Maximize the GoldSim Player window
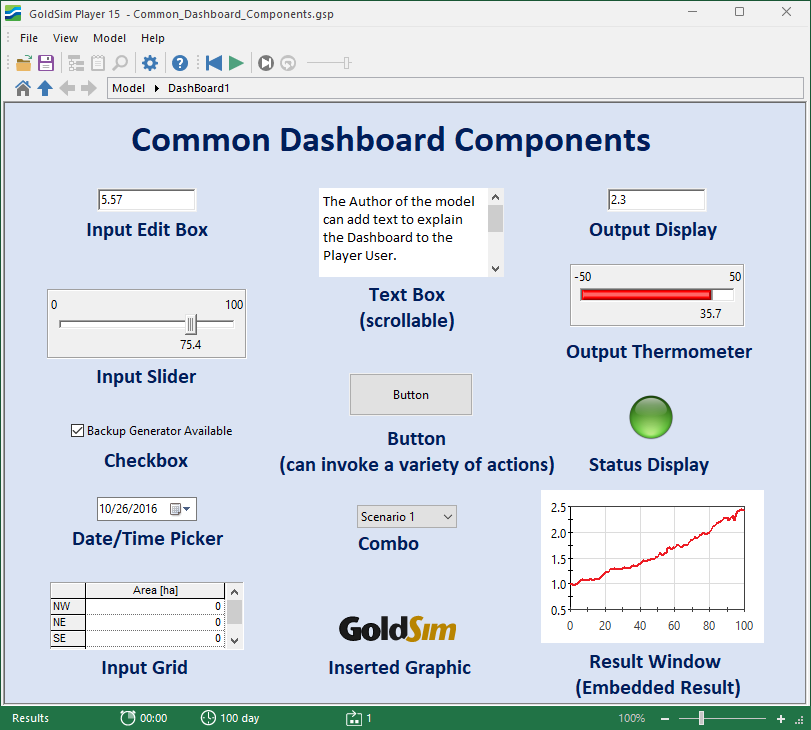The height and width of the screenshot is (730, 811). point(740,12)
